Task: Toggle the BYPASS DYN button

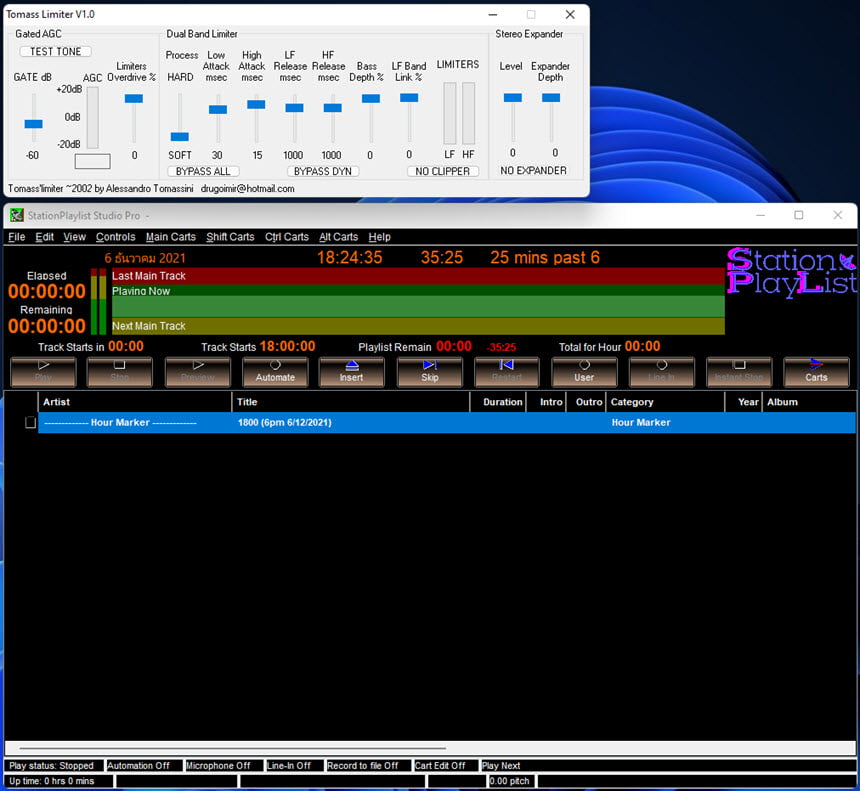Action: click(x=322, y=171)
